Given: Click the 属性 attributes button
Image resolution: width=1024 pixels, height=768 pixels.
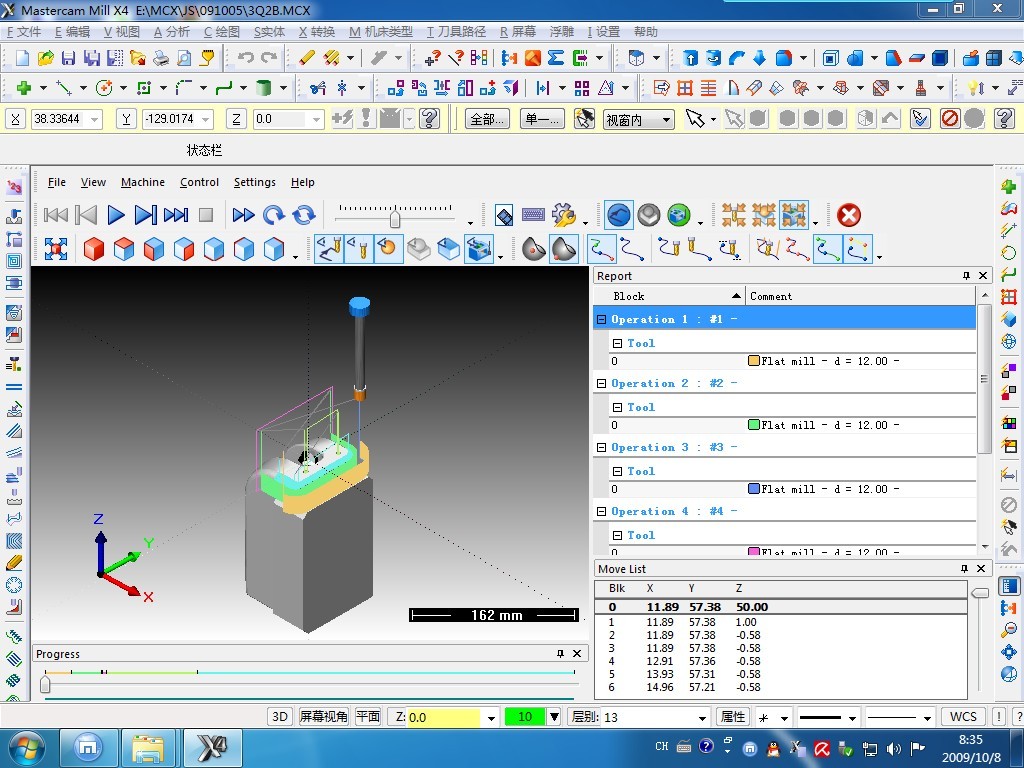Looking at the screenshot, I should pyautogui.click(x=733, y=716).
